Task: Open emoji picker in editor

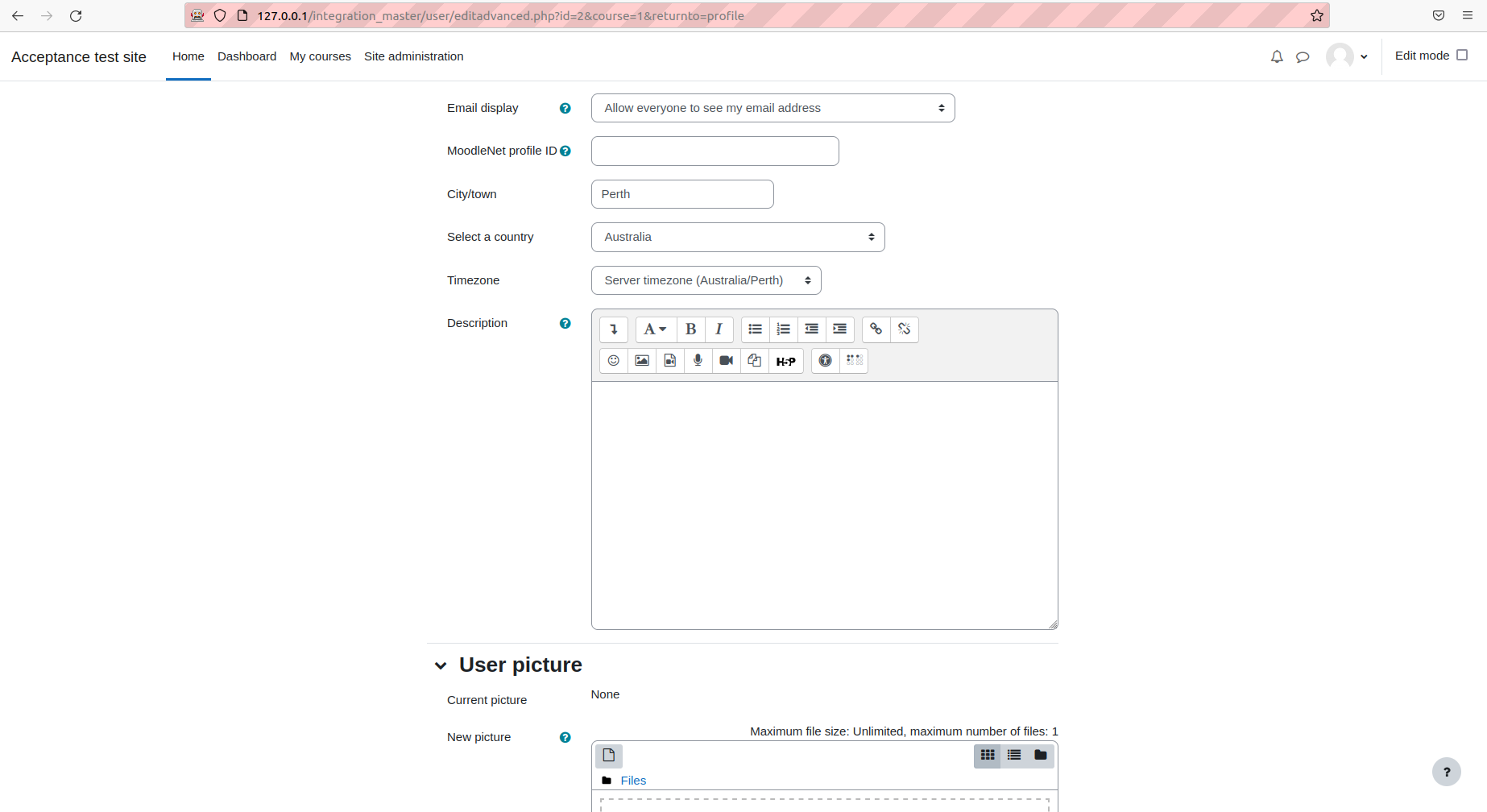Action: tap(614, 361)
